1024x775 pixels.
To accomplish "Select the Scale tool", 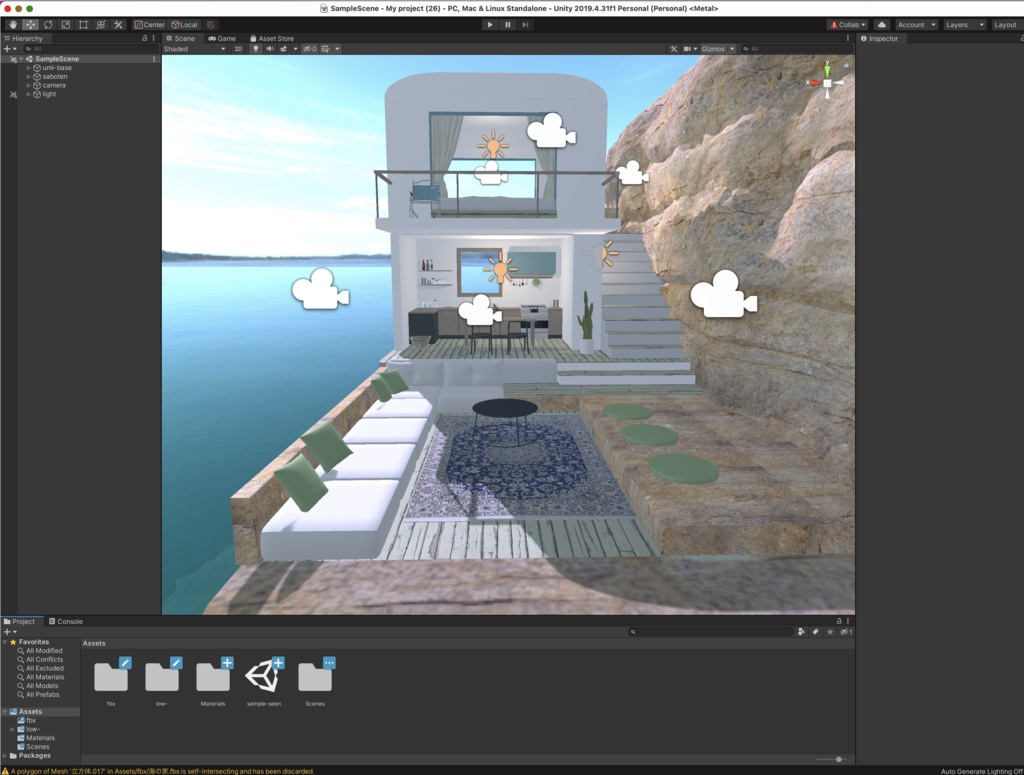I will coord(64,25).
